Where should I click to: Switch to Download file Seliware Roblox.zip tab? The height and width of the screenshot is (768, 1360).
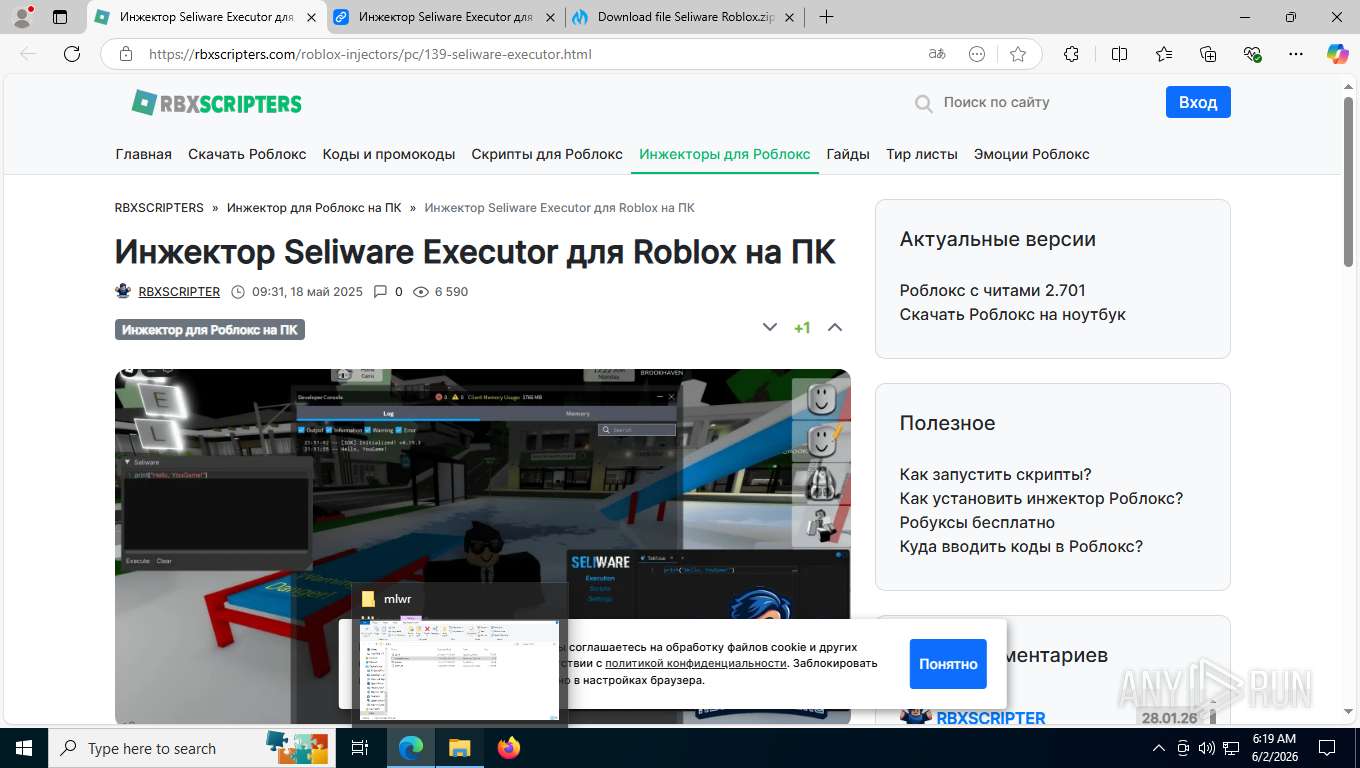pos(686,17)
